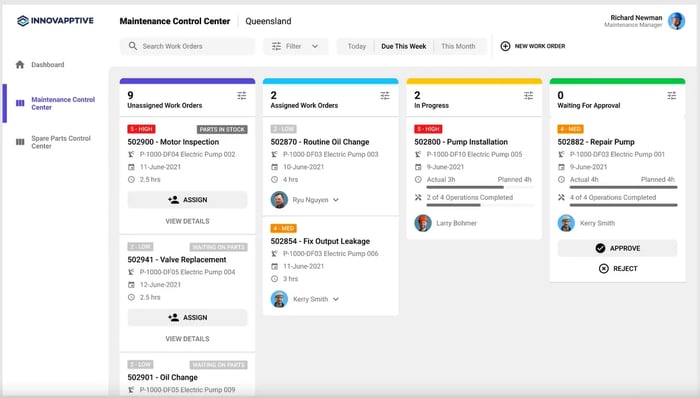The height and width of the screenshot is (398, 700).
Task: Click the Search Work Orders field
Action: [188, 46]
